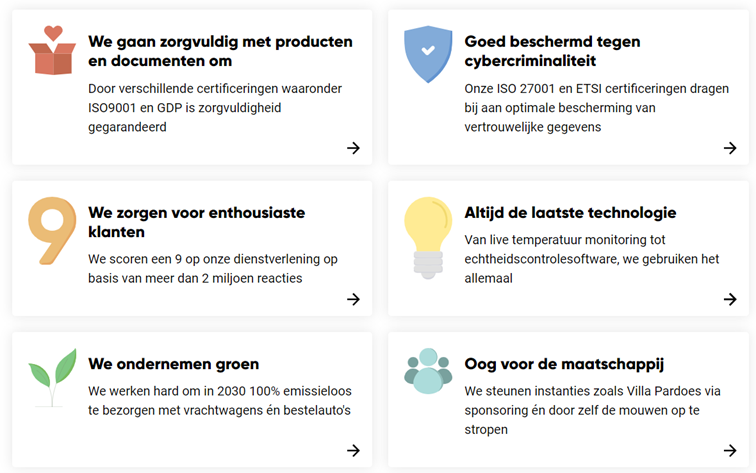The width and height of the screenshot is (756, 473).
Task: Click the ISO 27001 and ETSI description text
Action: pyautogui.click(x=597, y=108)
